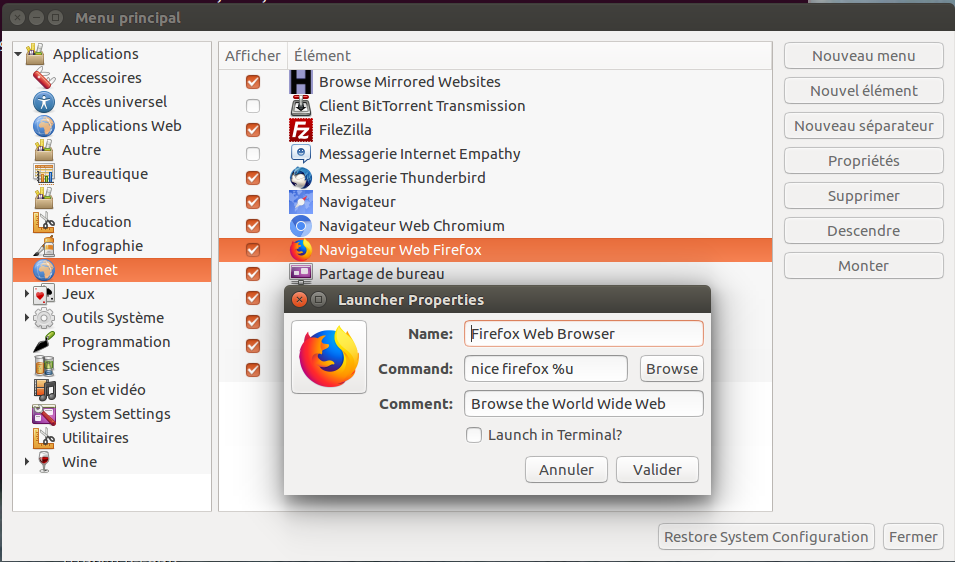This screenshot has height=562, width=955.
Task: Click the Nouveau séparateur button
Action: coord(864,126)
